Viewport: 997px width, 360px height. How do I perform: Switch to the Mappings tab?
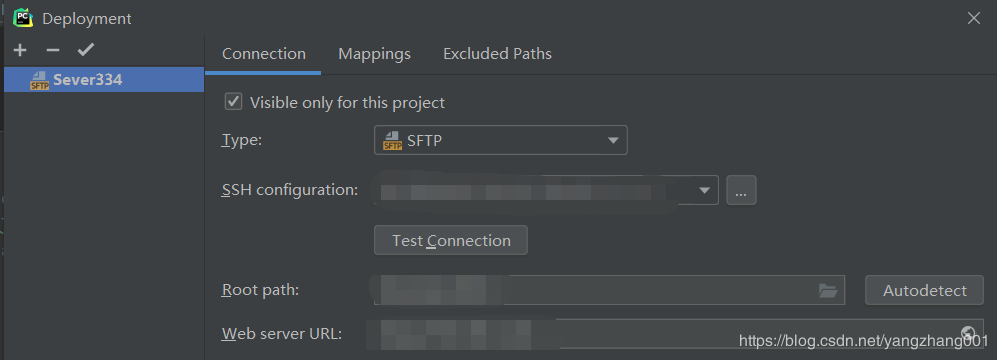375,54
